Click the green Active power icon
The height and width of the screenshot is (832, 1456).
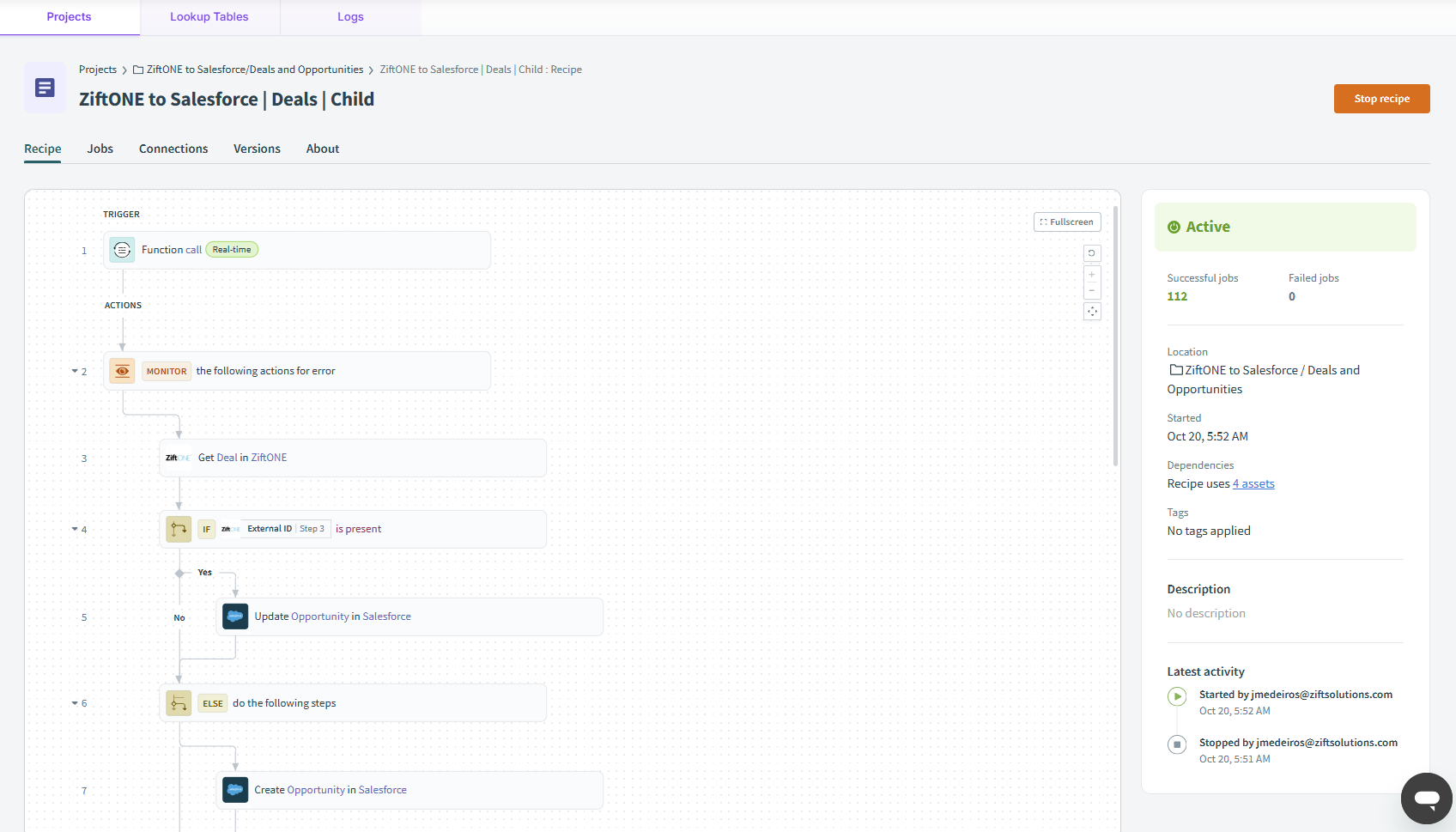[1174, 227]
